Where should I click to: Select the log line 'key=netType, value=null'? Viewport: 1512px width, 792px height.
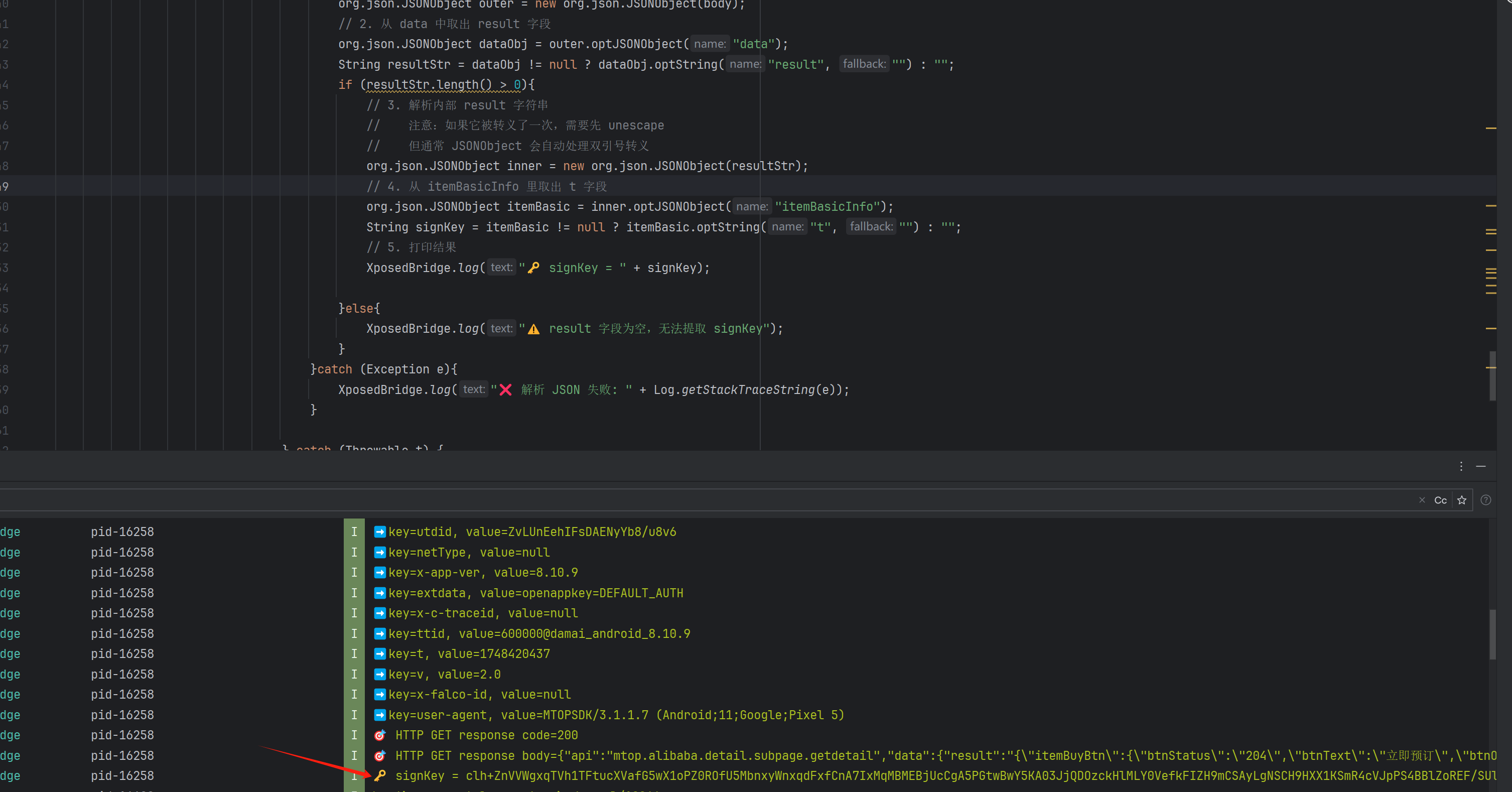click(469, 553)
